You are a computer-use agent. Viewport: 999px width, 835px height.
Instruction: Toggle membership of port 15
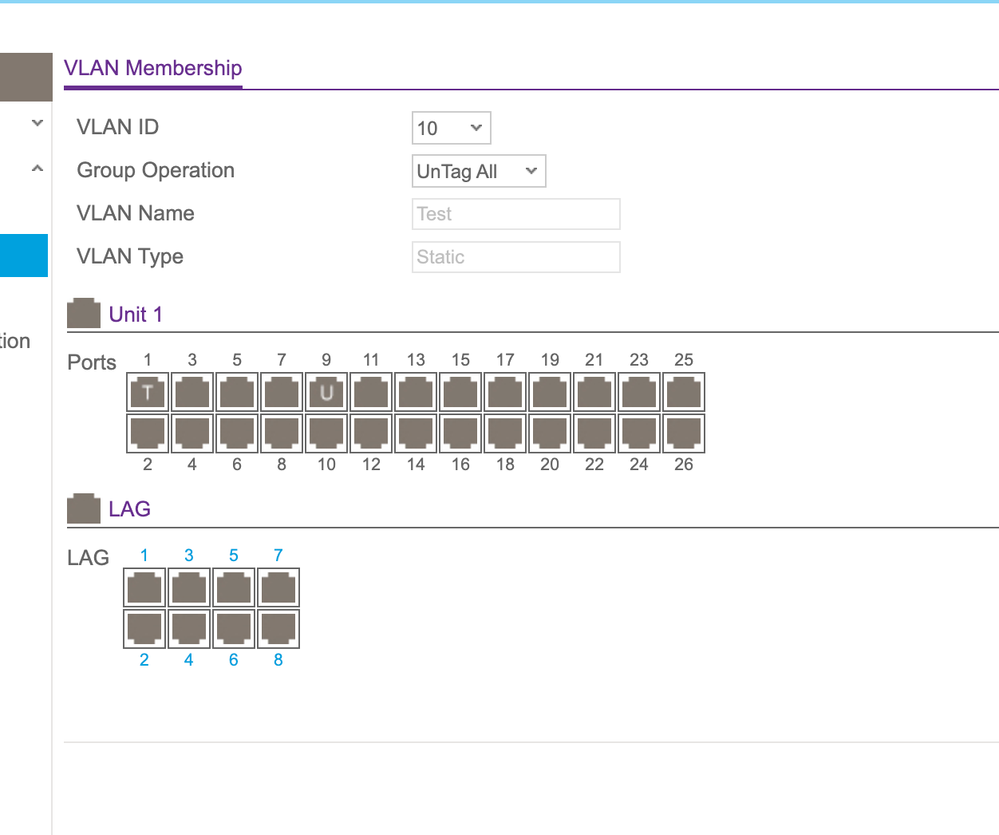pyautogui.click(x=460, y=392)
